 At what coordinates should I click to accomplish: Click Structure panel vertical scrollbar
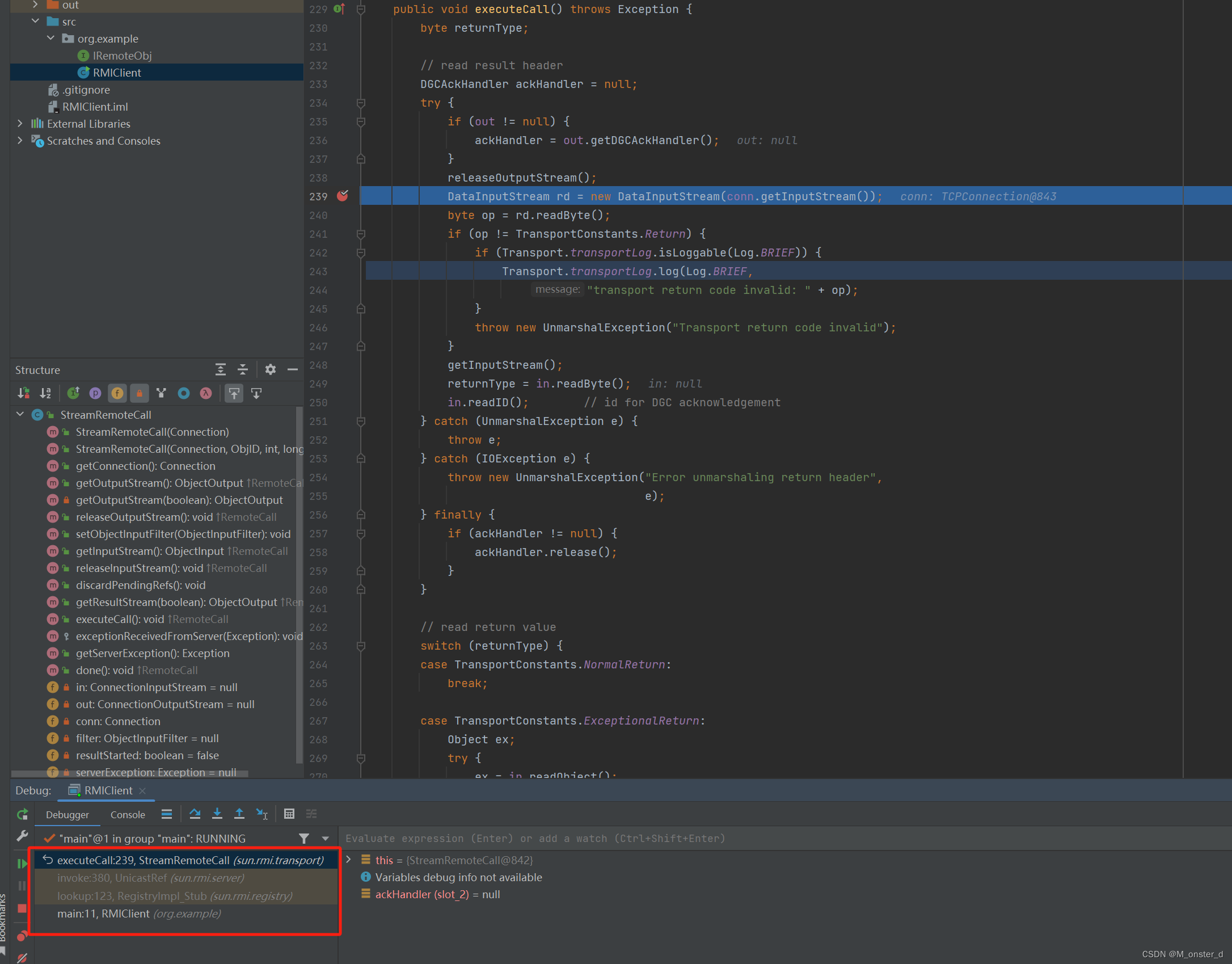click(x=299, y=584)
